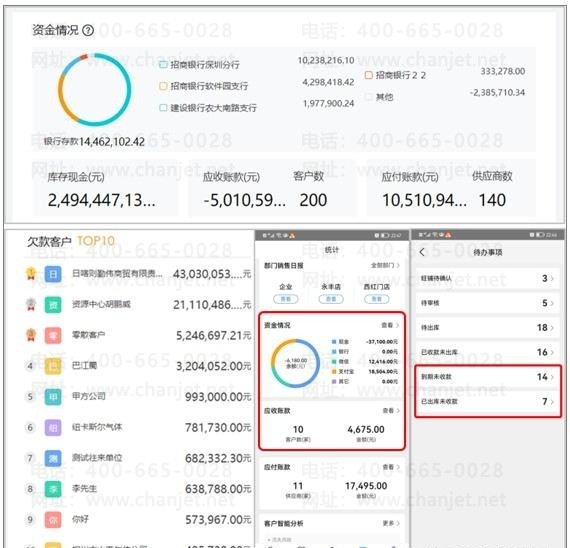The width and height of the screenshot is (570, 548).
Task: Toggle 招商银行深圳分行 legend square
Action: (163, 65)
